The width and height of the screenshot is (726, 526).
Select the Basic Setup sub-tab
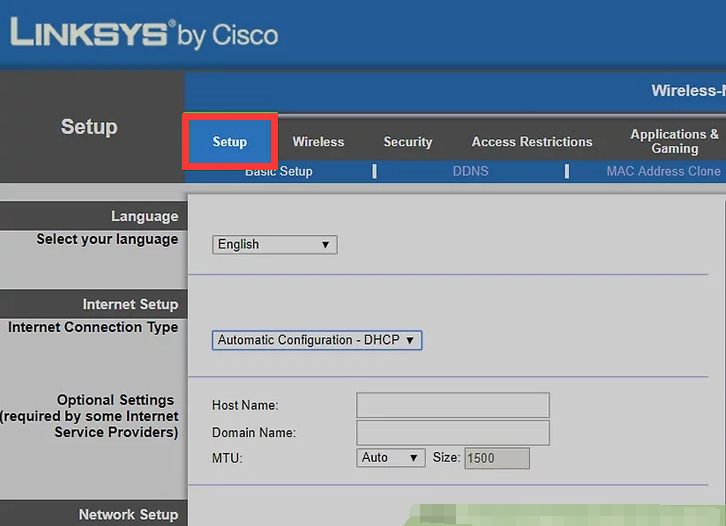point(278,171)
